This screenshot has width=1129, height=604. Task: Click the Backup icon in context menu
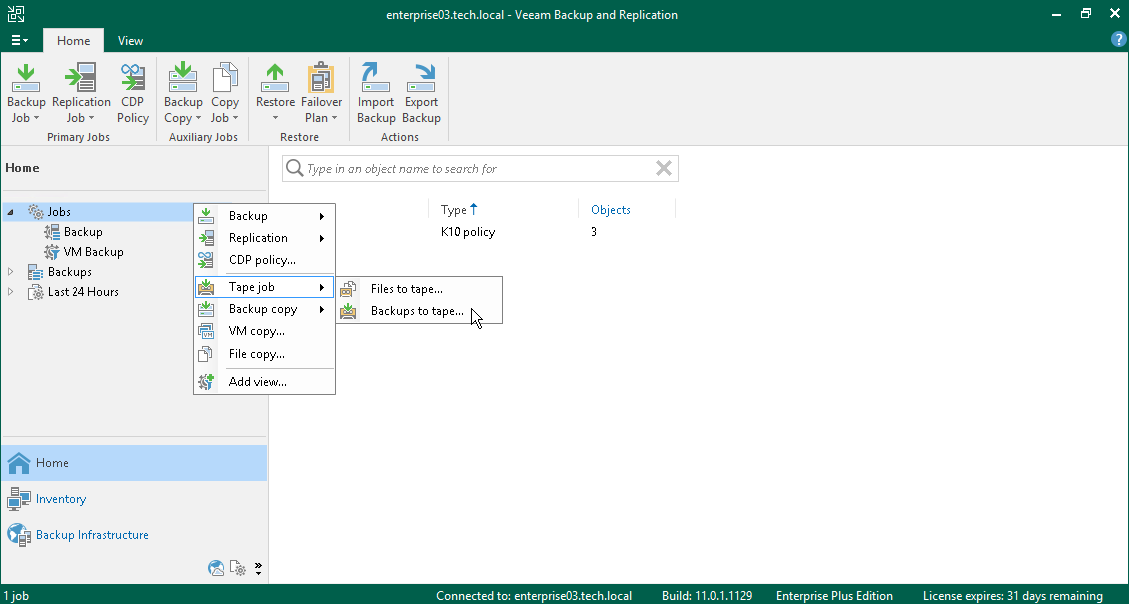(x=207, y=216)
